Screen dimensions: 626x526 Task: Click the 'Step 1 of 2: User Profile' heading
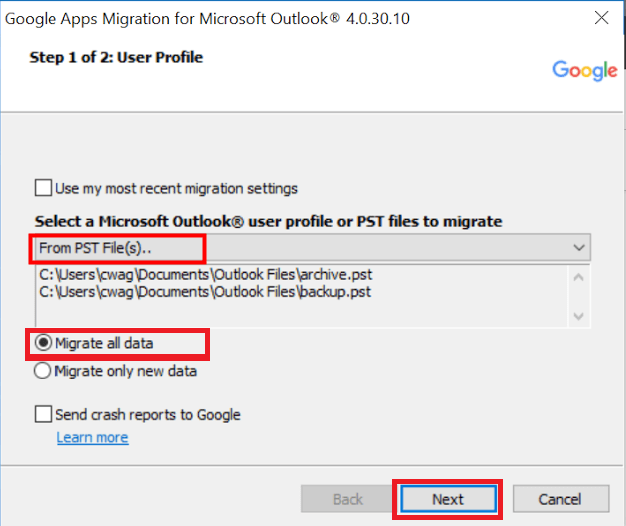116,57
